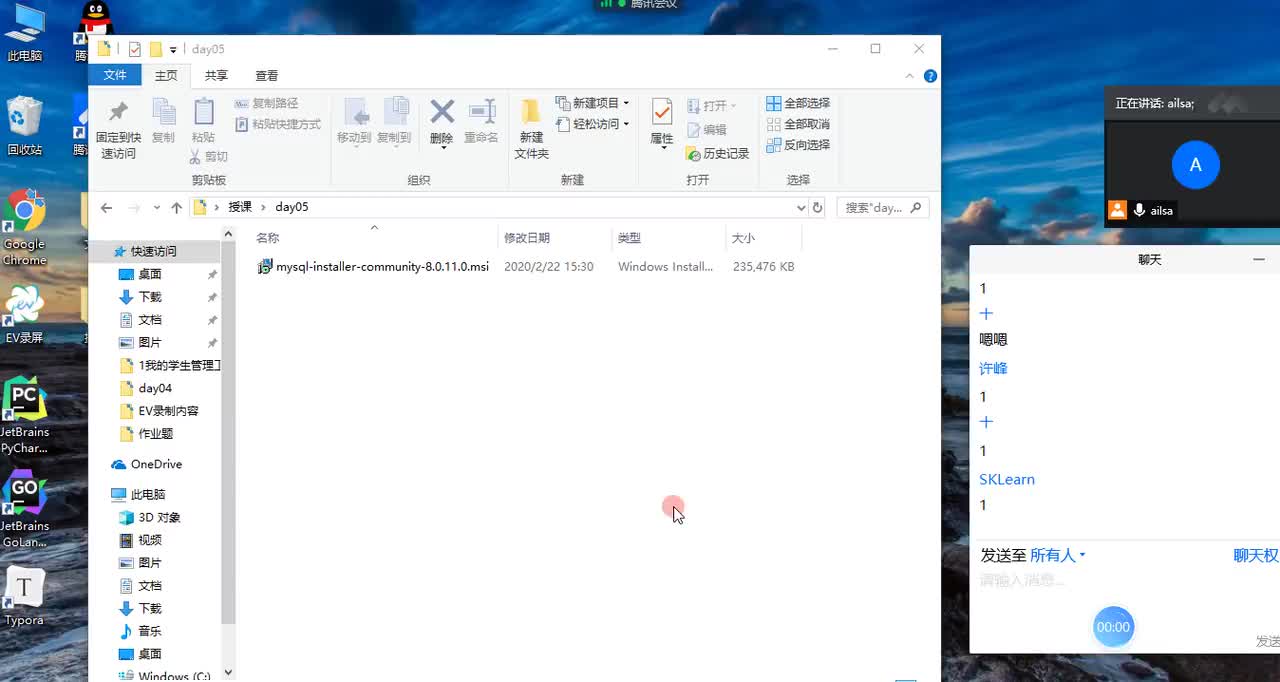Screen dimensions: 1280x682
Task: Click SKLearn name in chat
Action: (1007, 479)
